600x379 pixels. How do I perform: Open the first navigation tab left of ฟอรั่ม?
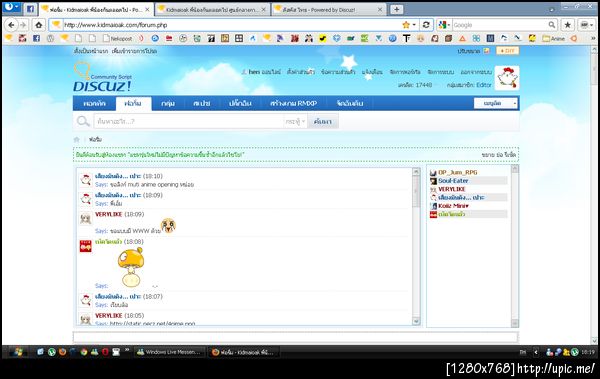tap(94, 103)
